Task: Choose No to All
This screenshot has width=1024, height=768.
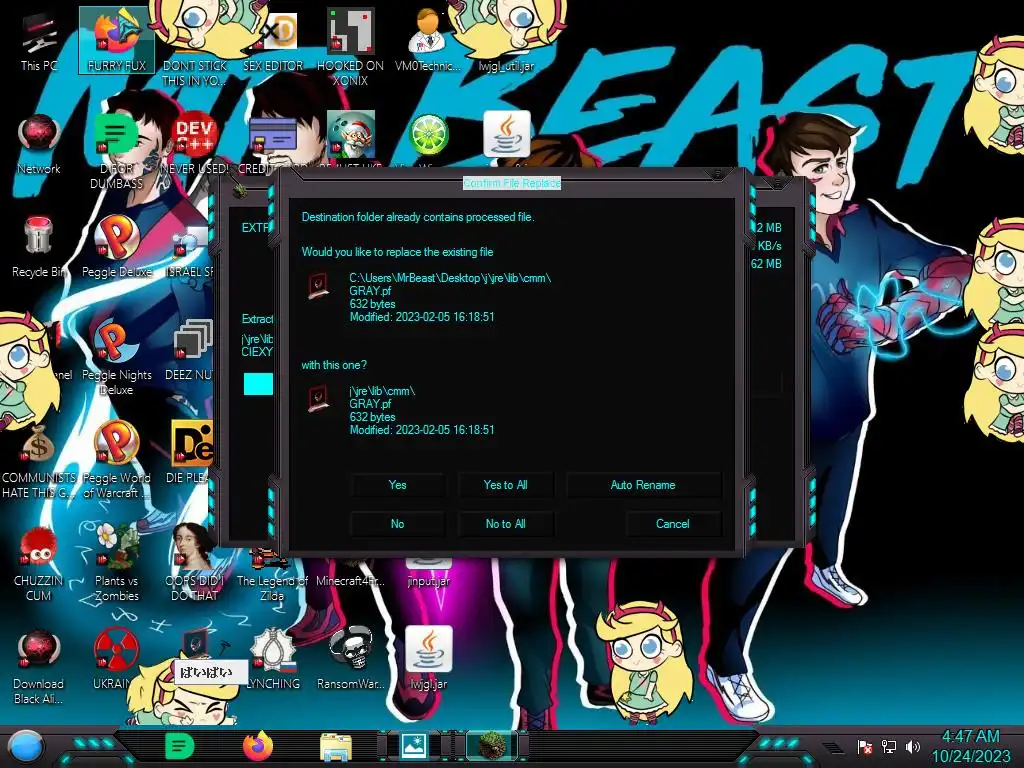Action: [x=505, y=524]
